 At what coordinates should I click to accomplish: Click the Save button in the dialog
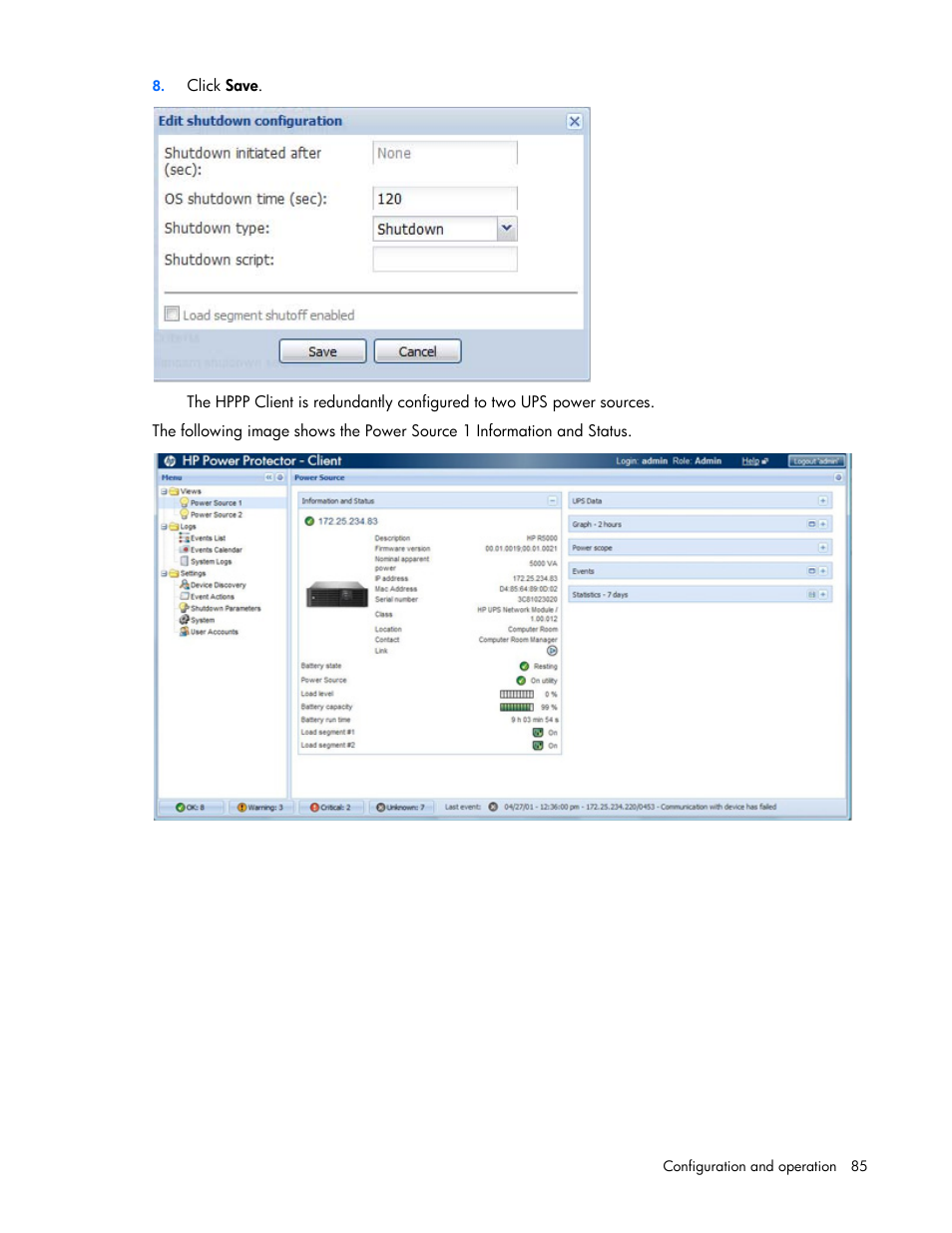321,351
